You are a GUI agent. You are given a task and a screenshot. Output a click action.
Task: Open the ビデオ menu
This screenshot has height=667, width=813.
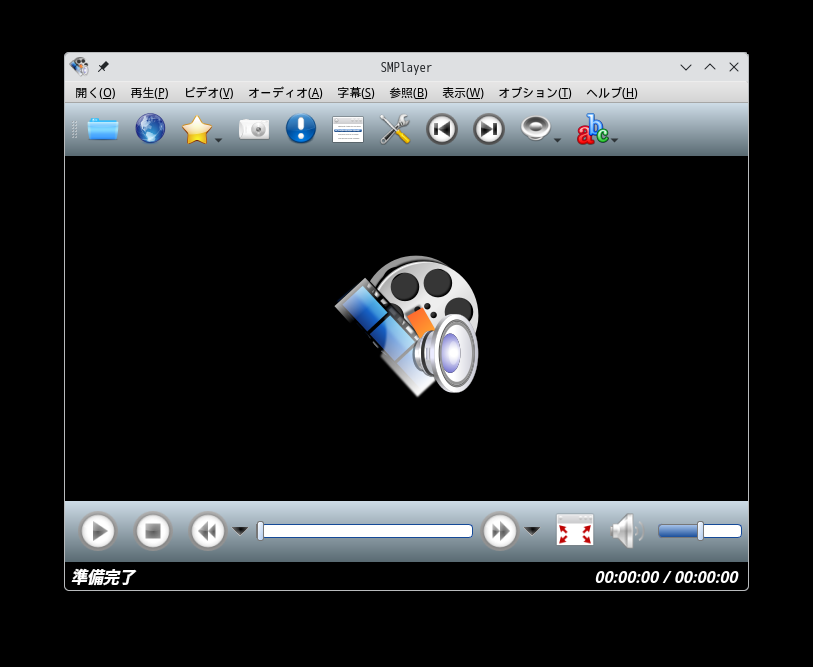[x=207, y=92]
